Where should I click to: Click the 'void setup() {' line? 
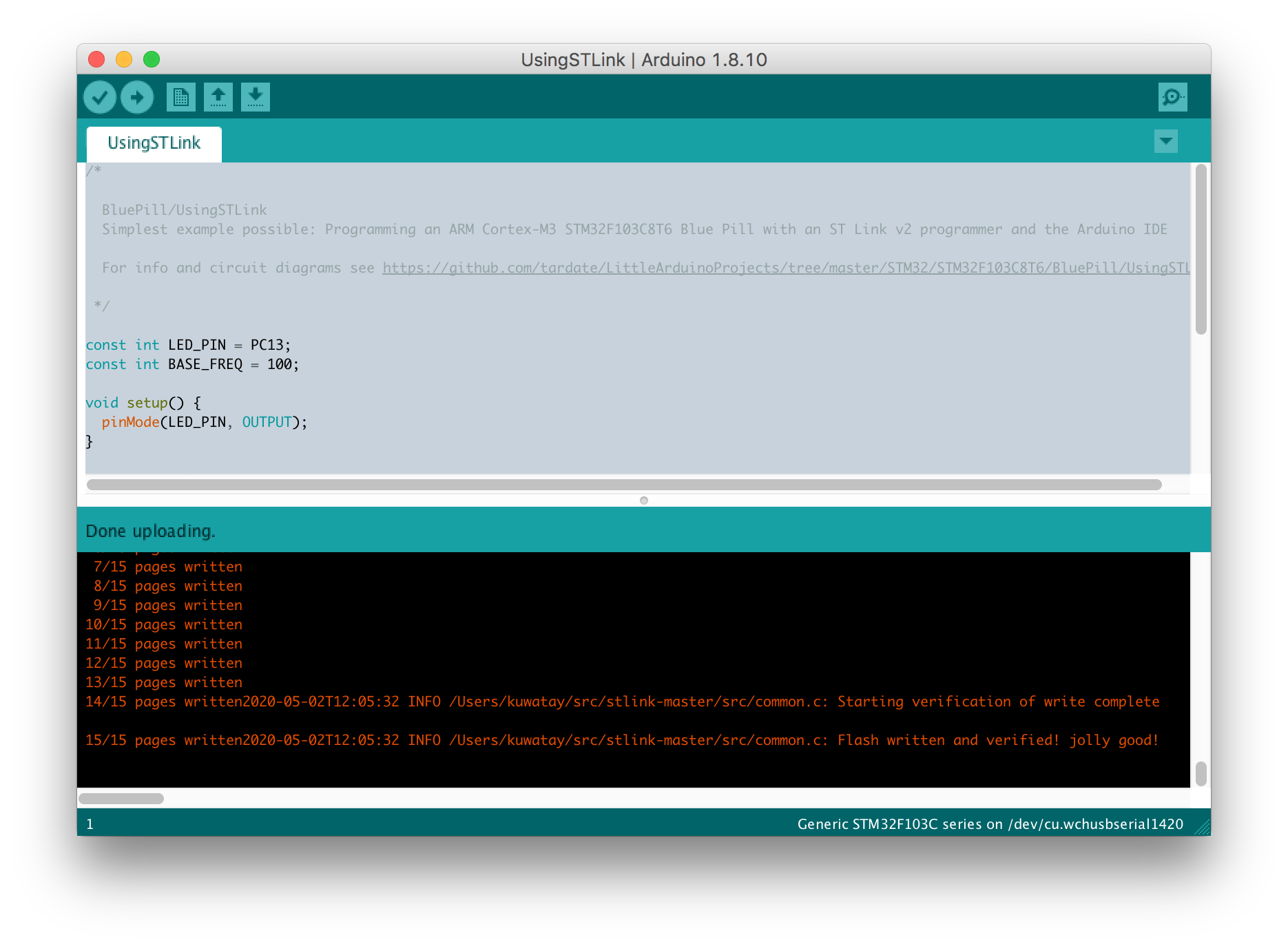143,403
